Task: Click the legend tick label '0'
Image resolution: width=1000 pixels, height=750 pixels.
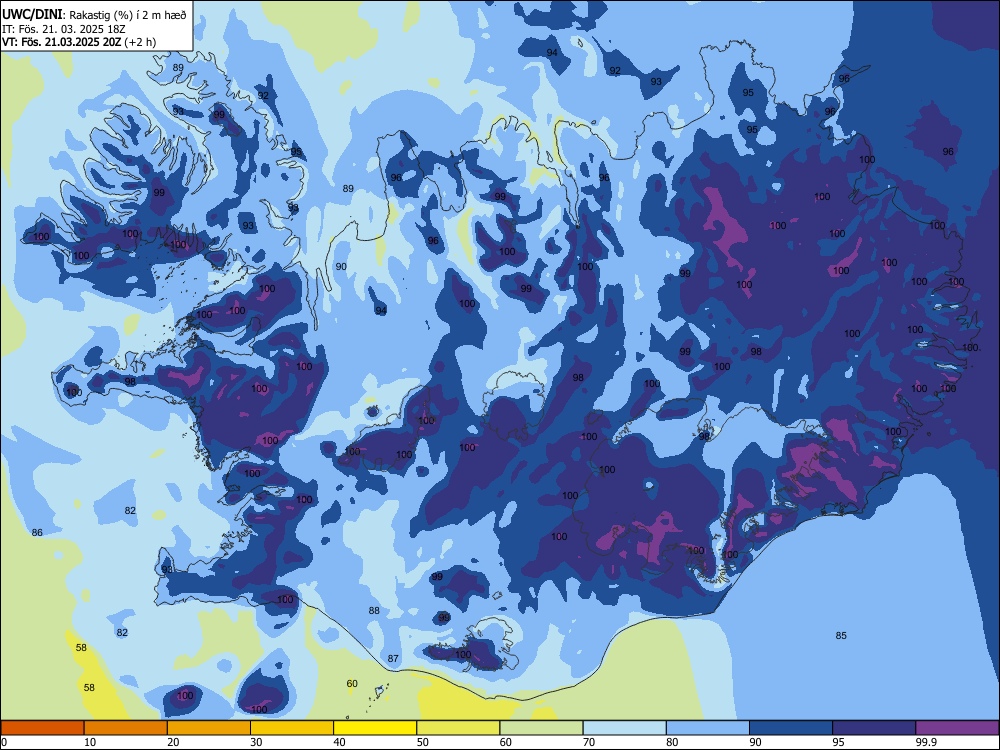Action: click(x=4, y=742)
